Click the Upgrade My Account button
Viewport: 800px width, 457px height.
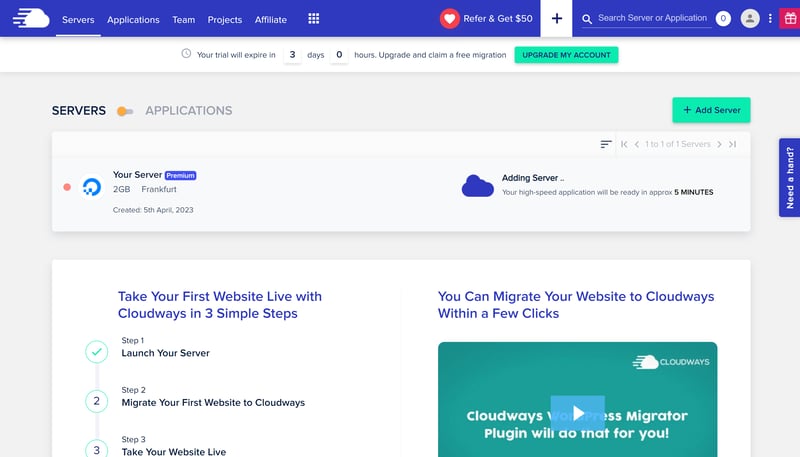[566, 55]
